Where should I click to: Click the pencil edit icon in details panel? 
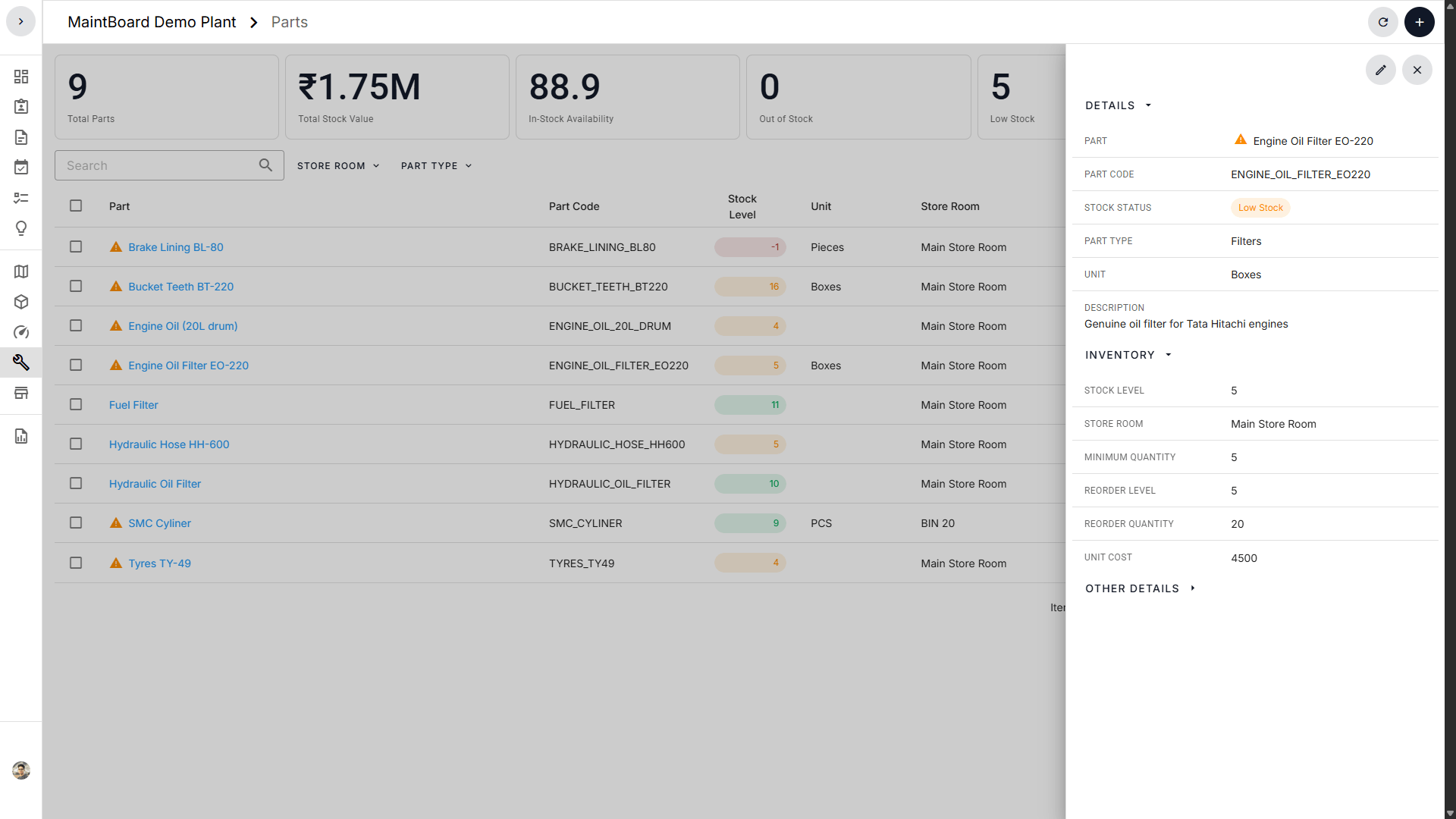(1380, 70)
